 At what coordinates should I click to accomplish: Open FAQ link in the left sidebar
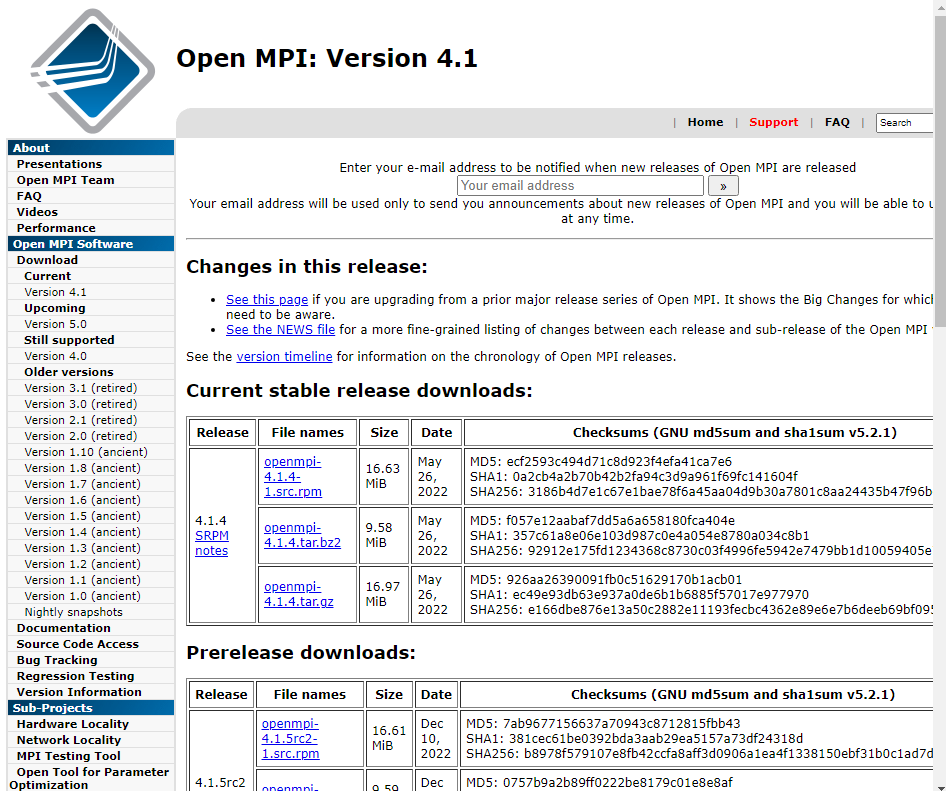29,196
